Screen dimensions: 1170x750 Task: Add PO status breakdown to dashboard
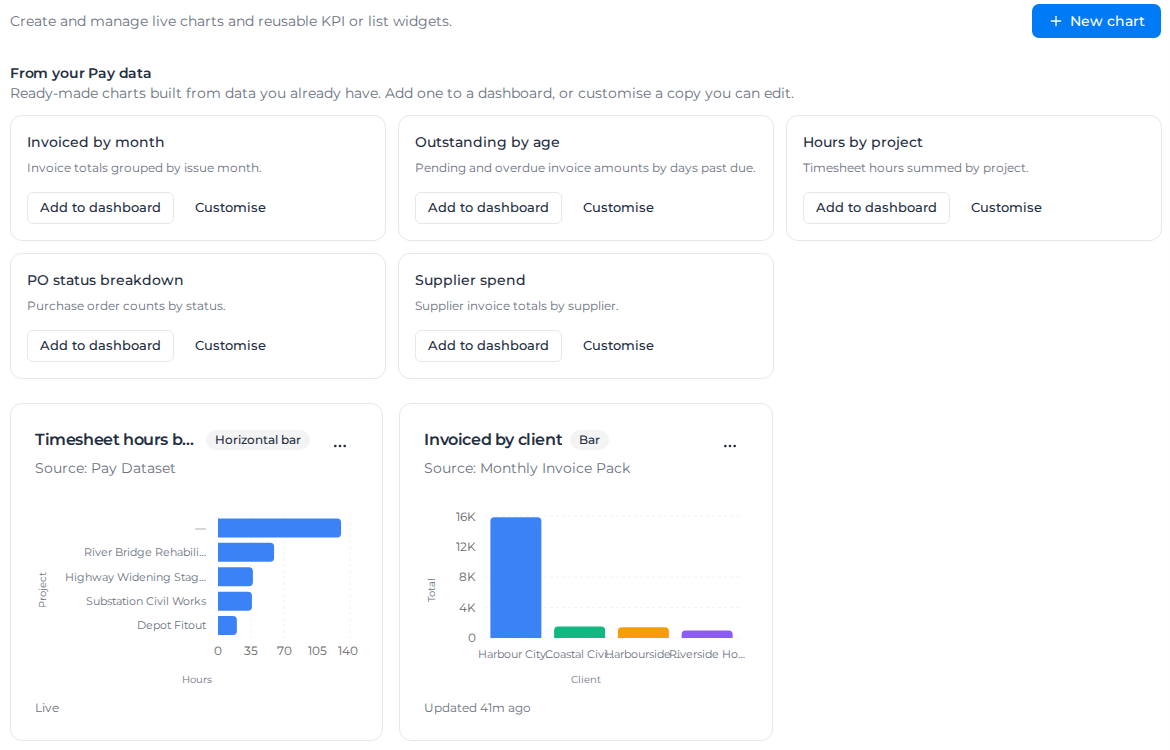coord(100,346)
